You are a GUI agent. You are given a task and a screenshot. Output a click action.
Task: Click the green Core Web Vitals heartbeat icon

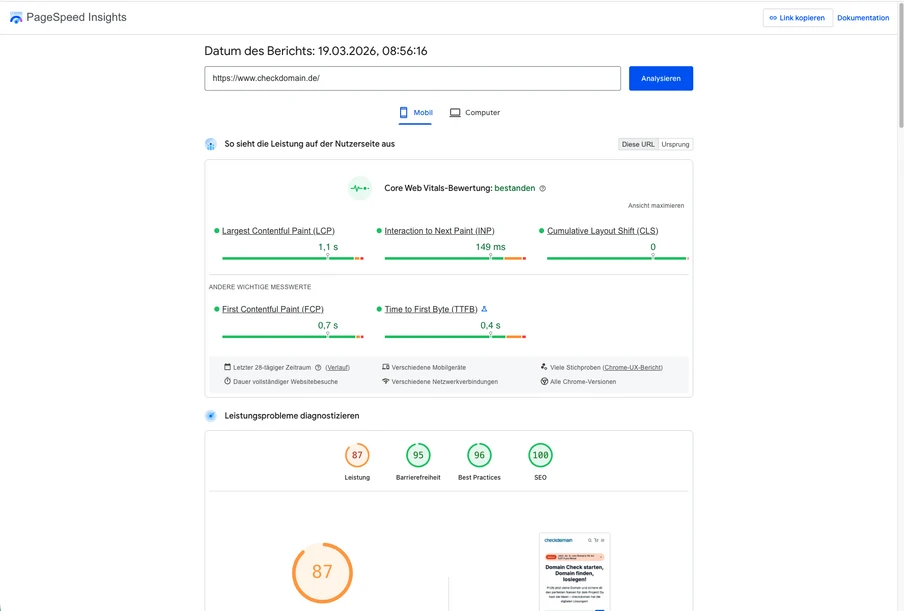pos(359,188)
